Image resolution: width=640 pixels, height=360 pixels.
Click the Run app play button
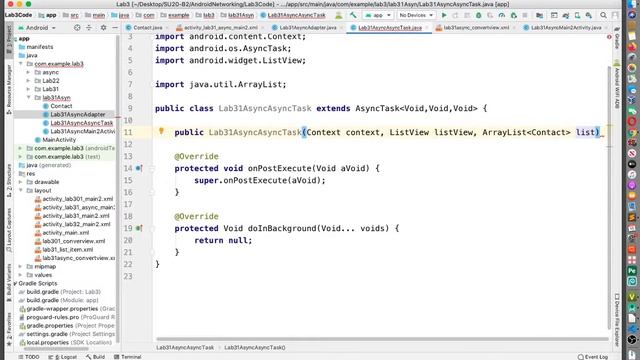444,16
